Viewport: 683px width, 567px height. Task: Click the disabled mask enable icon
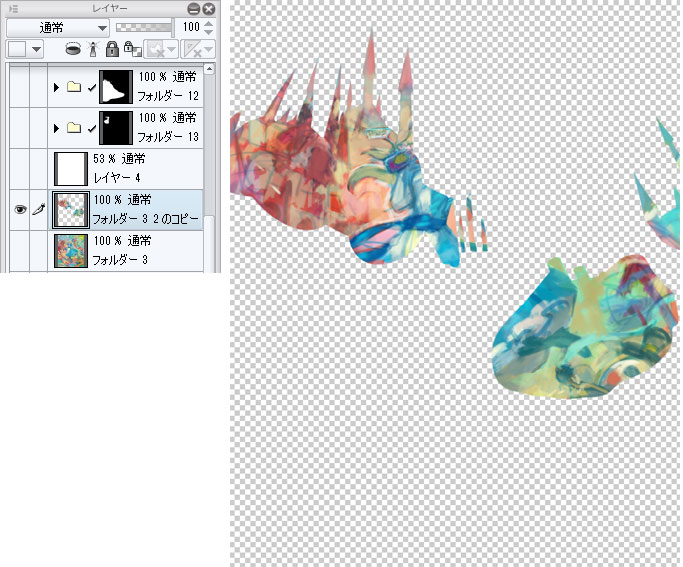point(155,49)
